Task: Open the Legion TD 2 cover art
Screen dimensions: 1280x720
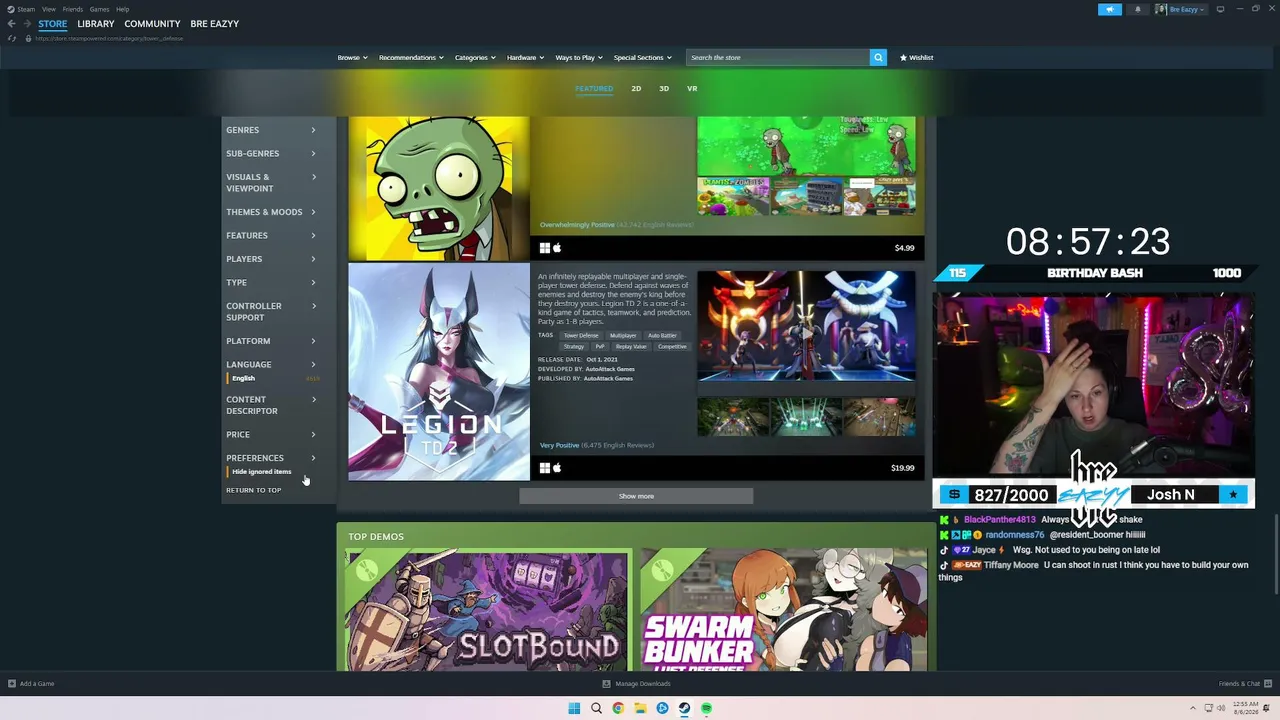Action: [x=439, y=372]
